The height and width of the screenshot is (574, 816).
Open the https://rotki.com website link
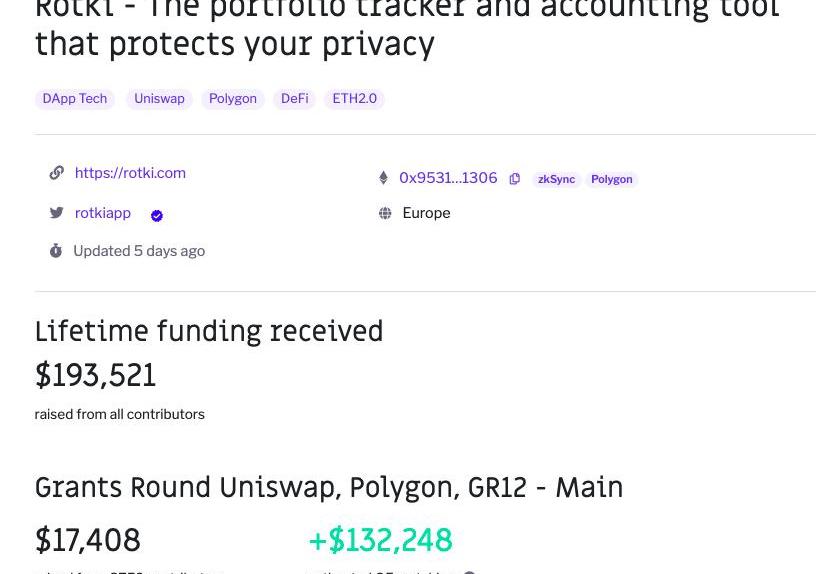pyautogui.click(x=130, y=173)
